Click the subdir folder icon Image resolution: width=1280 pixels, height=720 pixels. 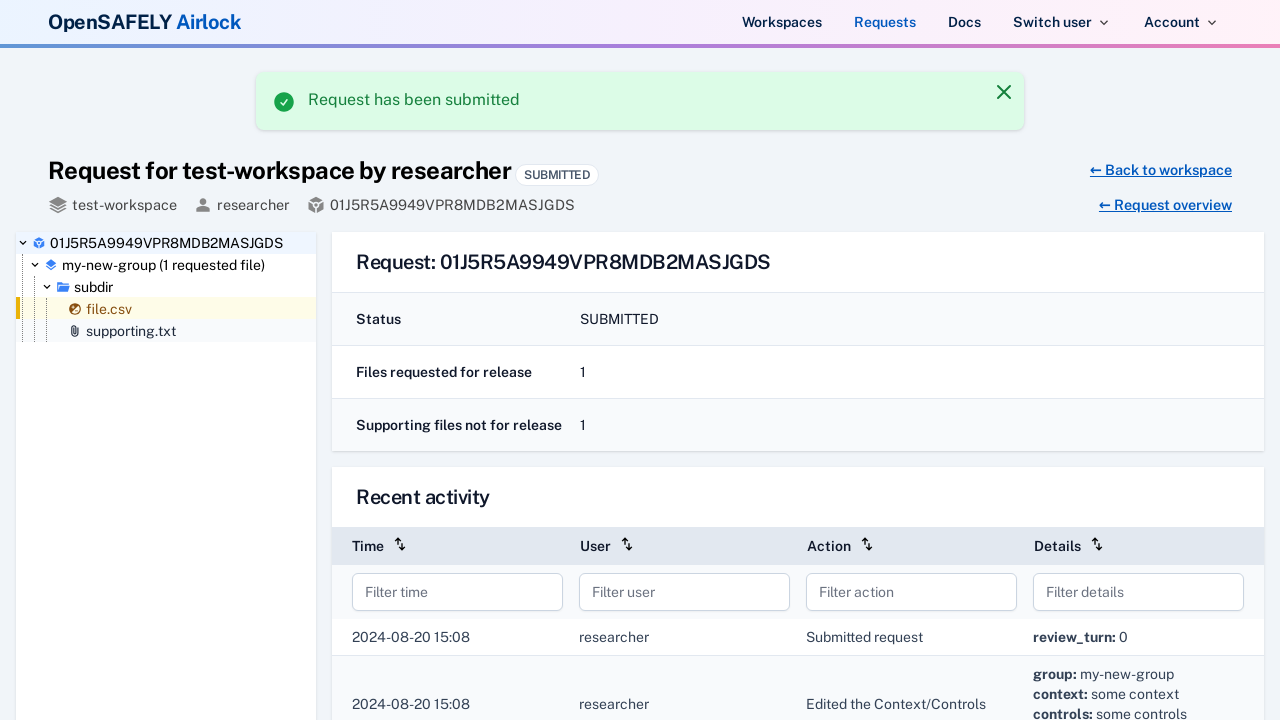point(63,287)
